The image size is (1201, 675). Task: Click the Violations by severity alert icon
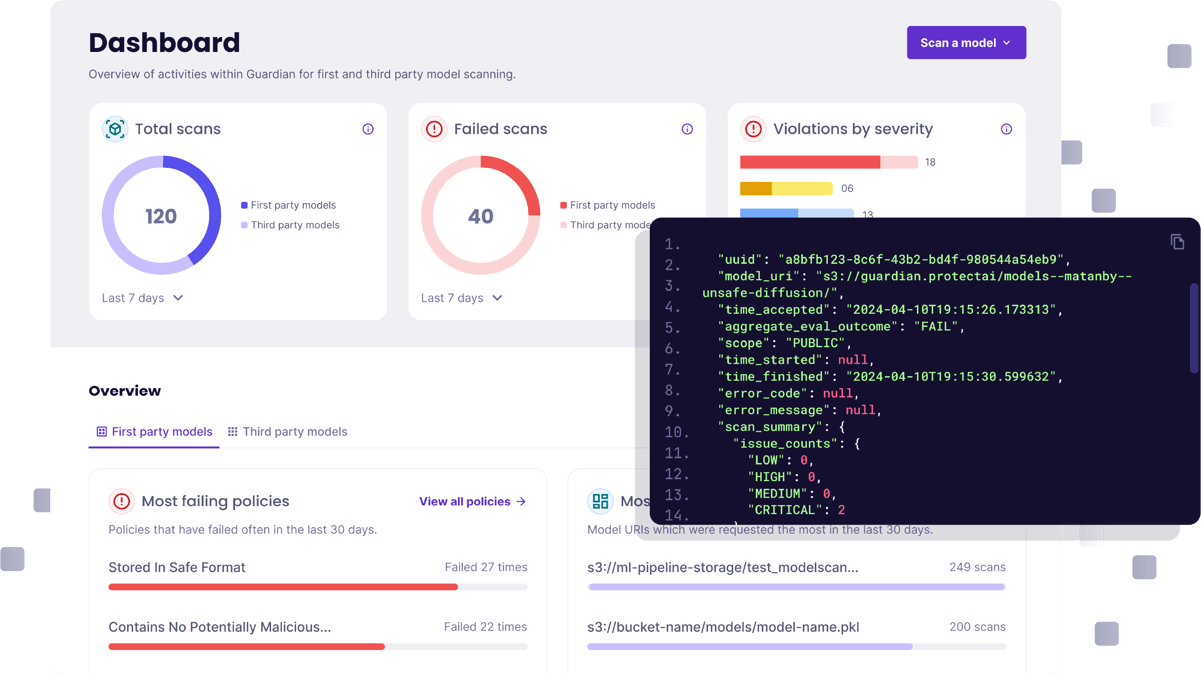[753, 129]
